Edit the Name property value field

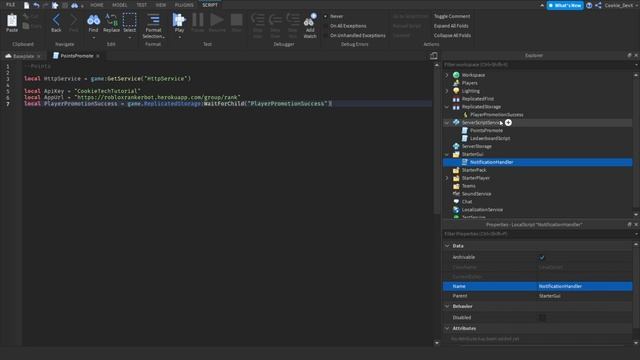[585, 287]
